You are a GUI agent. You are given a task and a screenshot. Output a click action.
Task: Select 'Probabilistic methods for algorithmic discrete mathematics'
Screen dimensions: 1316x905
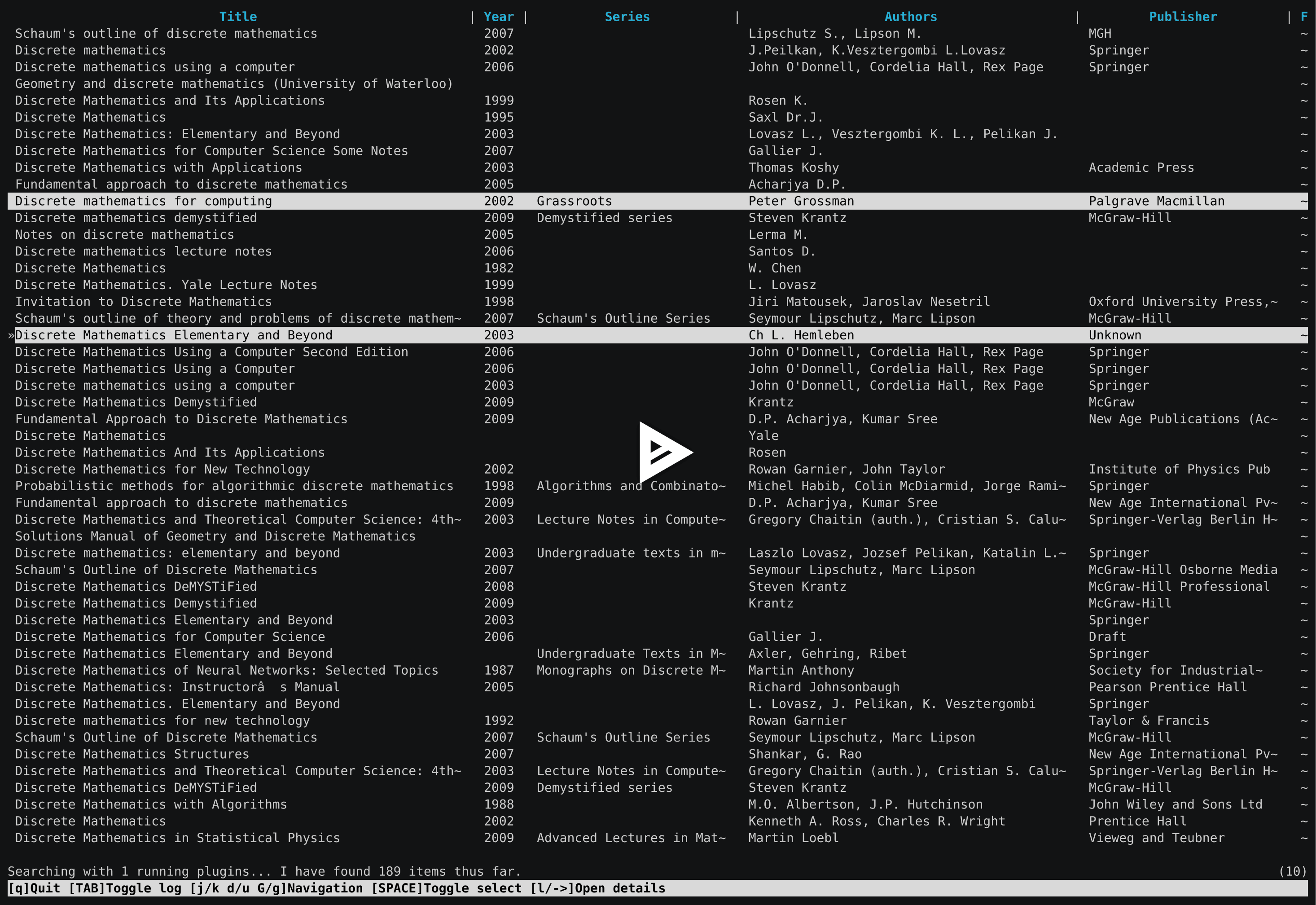pos(233,486)
